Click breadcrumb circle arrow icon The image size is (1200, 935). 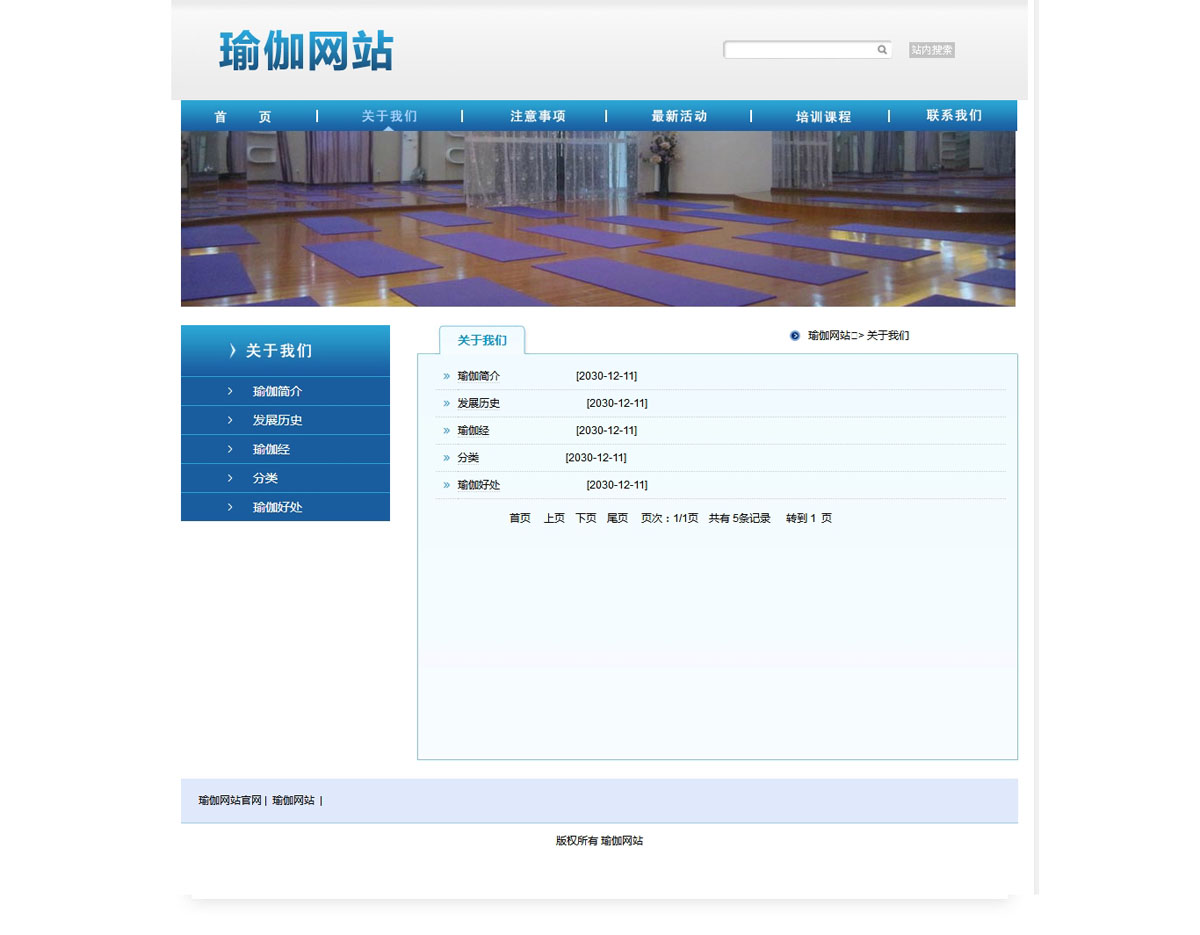tap(795, 336)
